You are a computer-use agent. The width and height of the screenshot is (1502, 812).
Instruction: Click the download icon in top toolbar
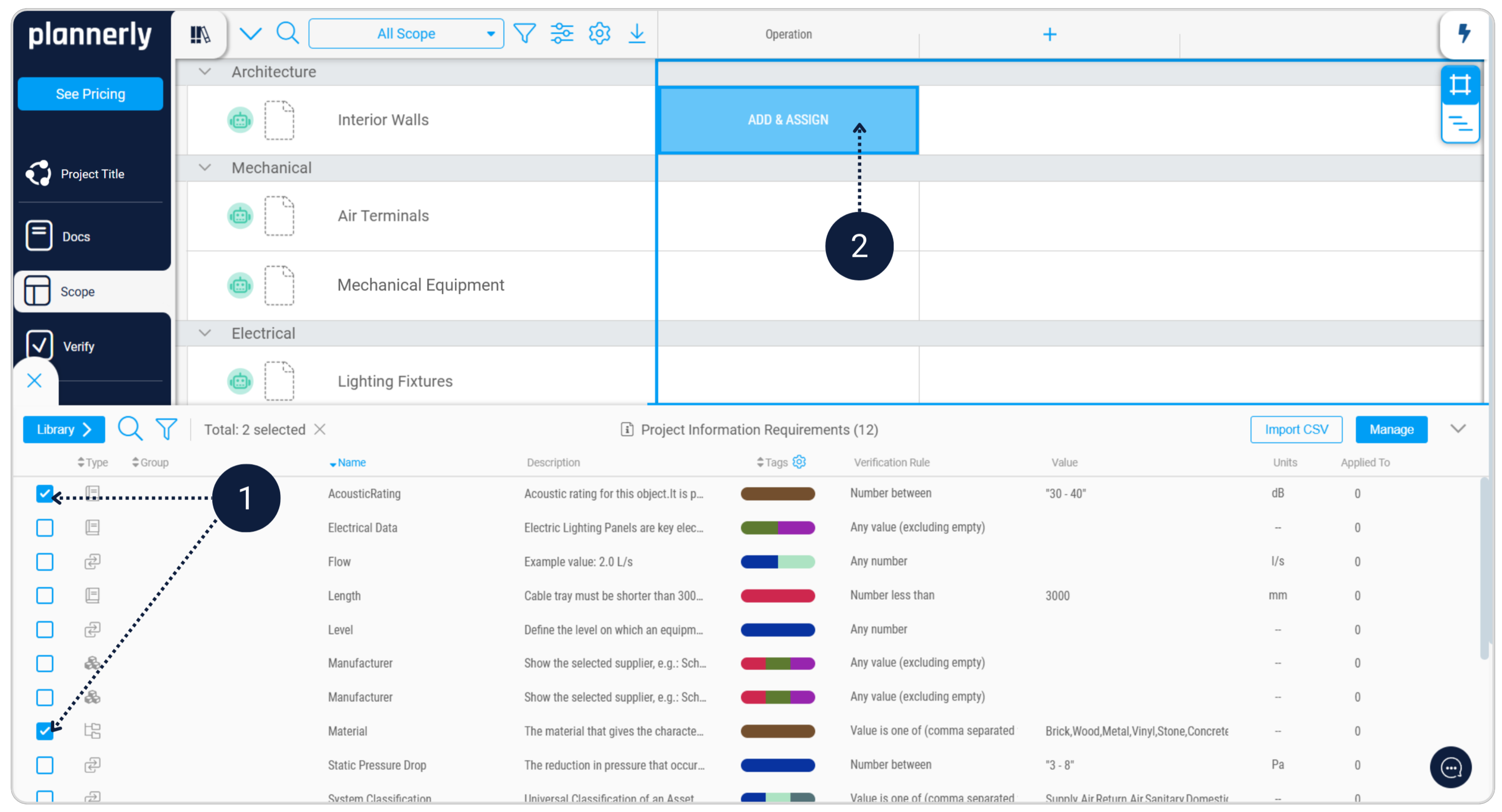[637, 33]
